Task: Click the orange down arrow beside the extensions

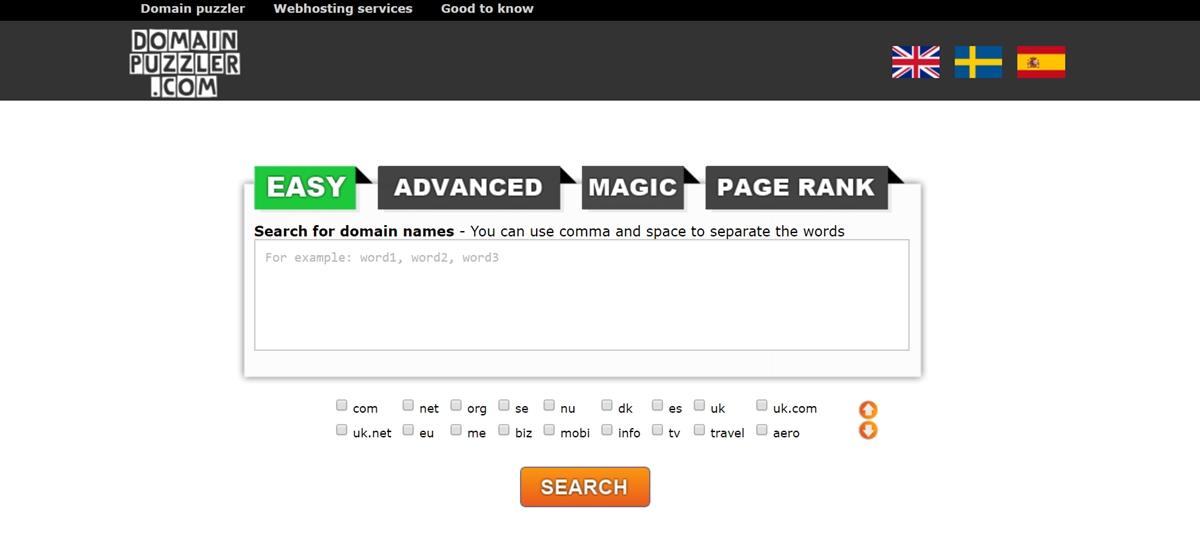Action: (x=868, y=431)
